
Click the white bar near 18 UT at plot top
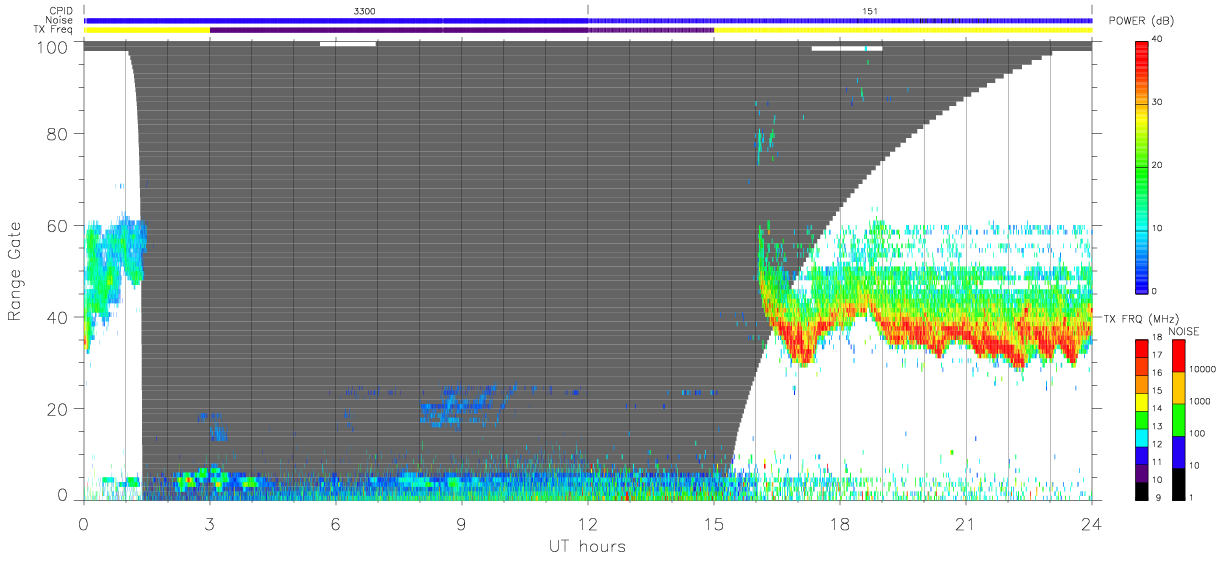pyautogui.click(x=847, y=48)
